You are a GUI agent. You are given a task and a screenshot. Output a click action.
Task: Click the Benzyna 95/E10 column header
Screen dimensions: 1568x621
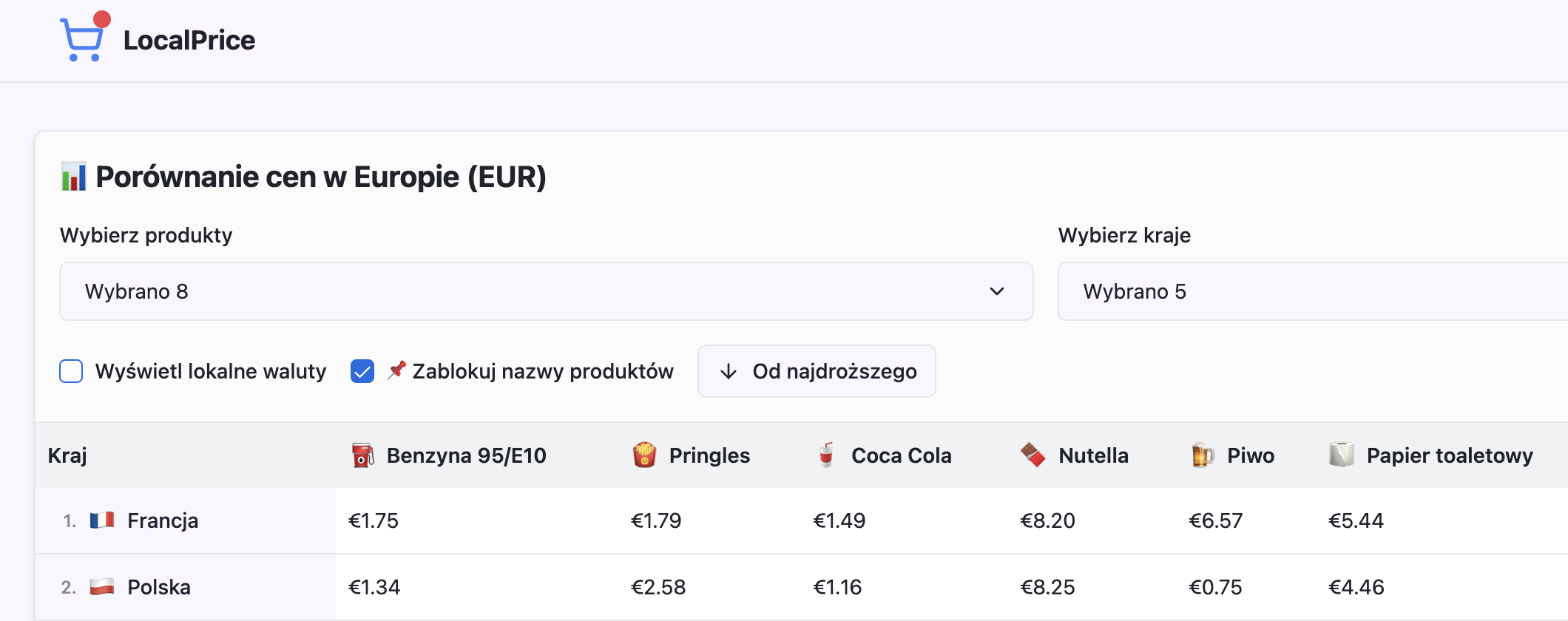pyautogui.click(x=466, y=455)
